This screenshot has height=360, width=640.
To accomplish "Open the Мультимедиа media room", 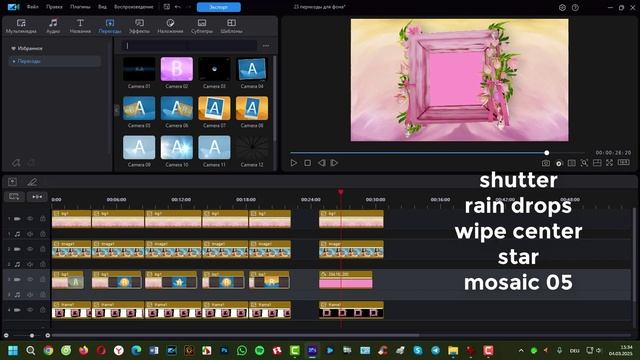I will coord(21,26).
